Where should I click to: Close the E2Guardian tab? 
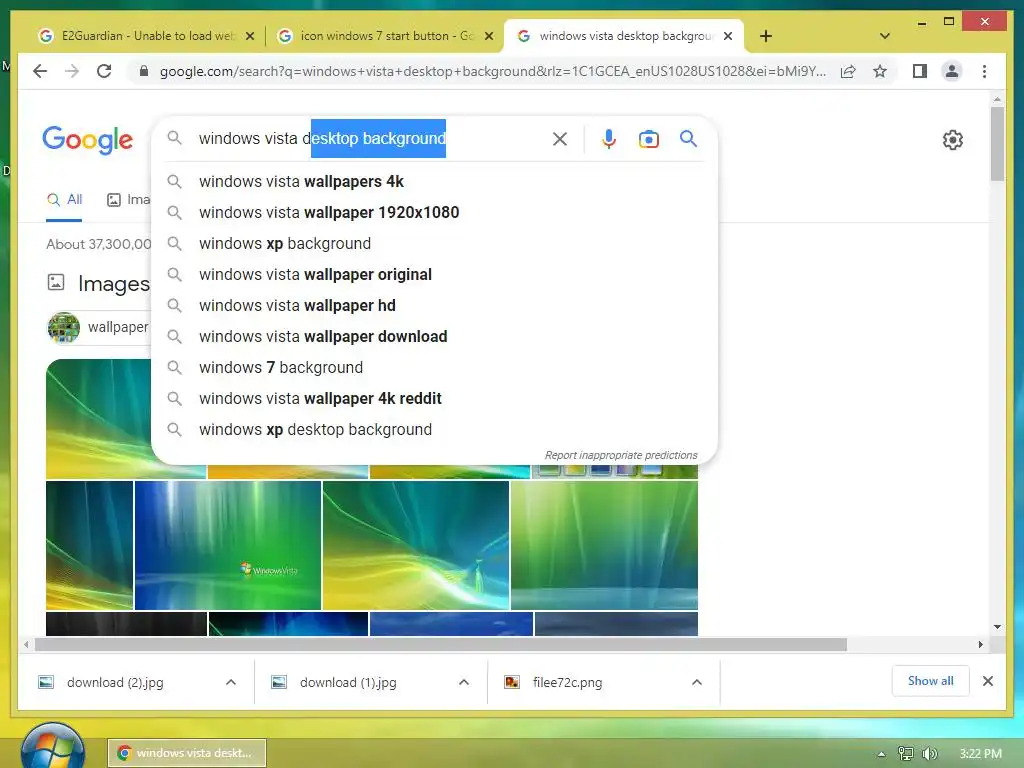pyautogui.click(x=249, y=36)
